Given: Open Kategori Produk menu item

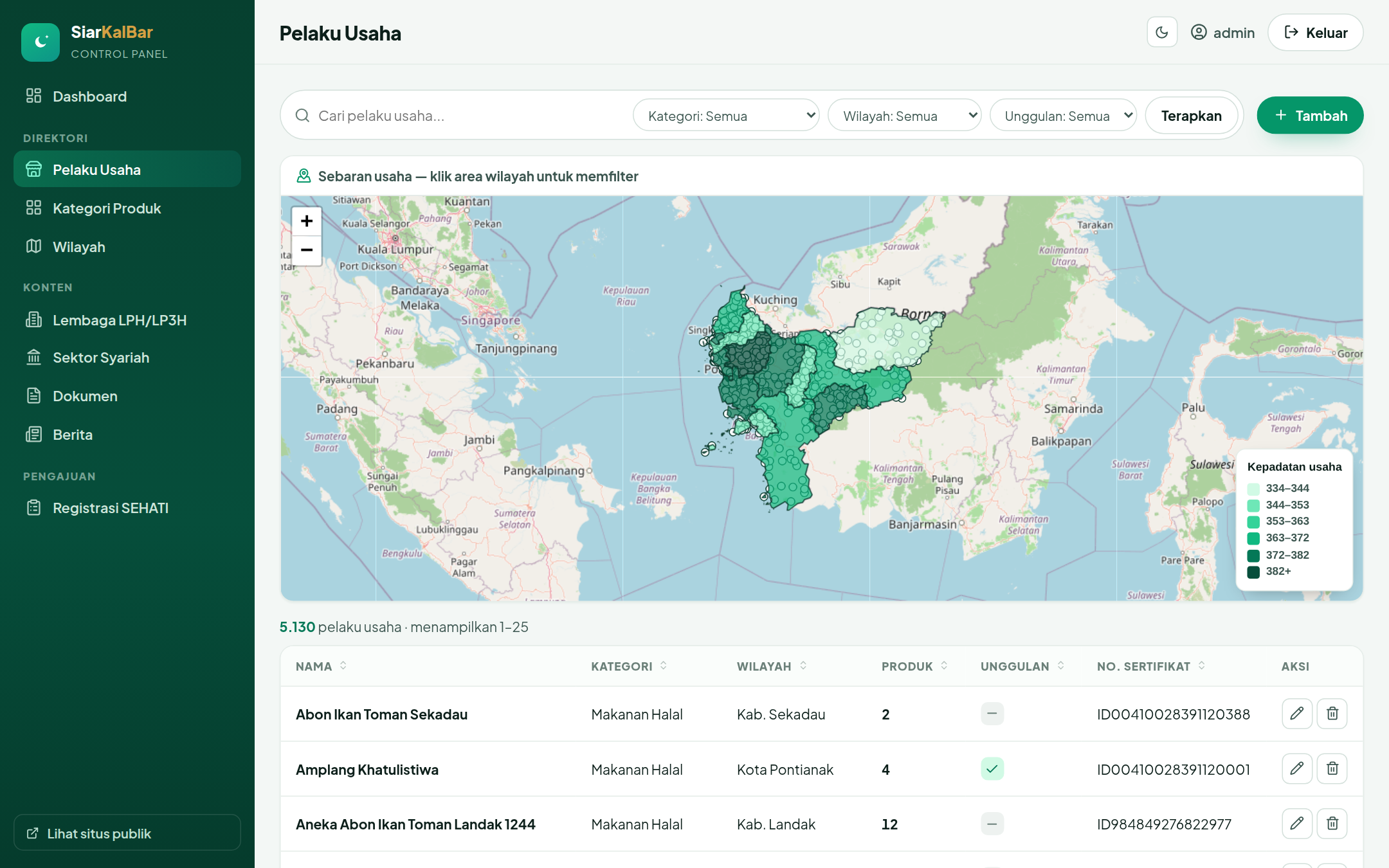Looking at the screenshot, I should (x=127, y=208).
